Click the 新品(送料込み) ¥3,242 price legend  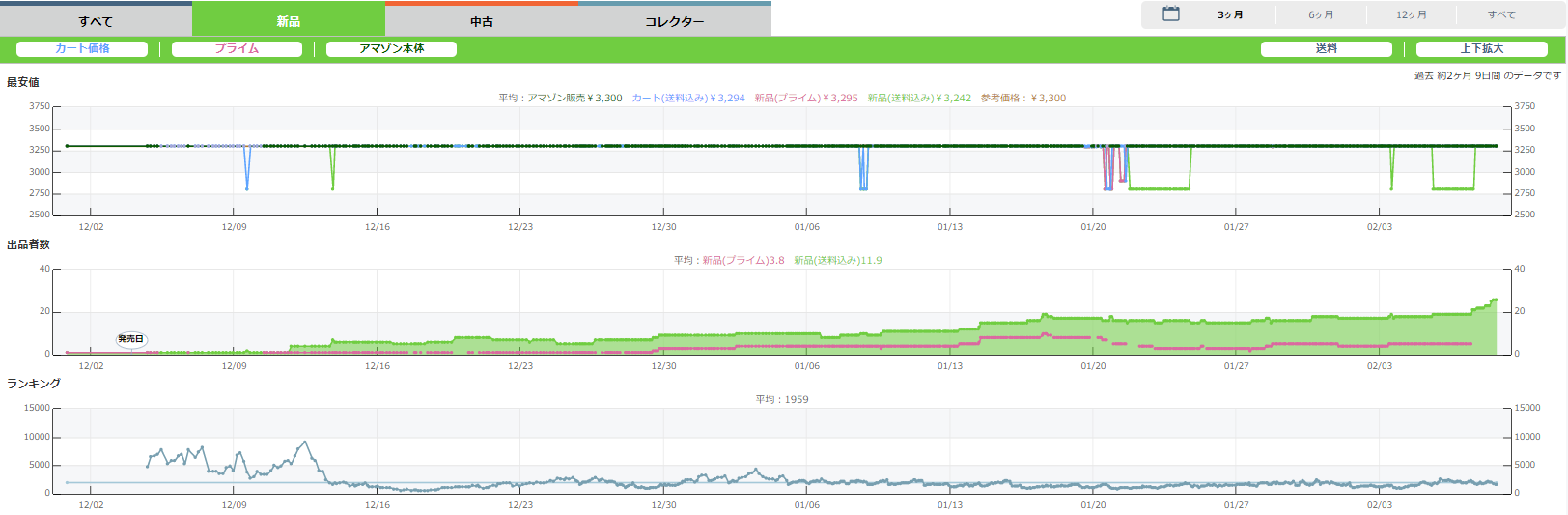point(919,98)
